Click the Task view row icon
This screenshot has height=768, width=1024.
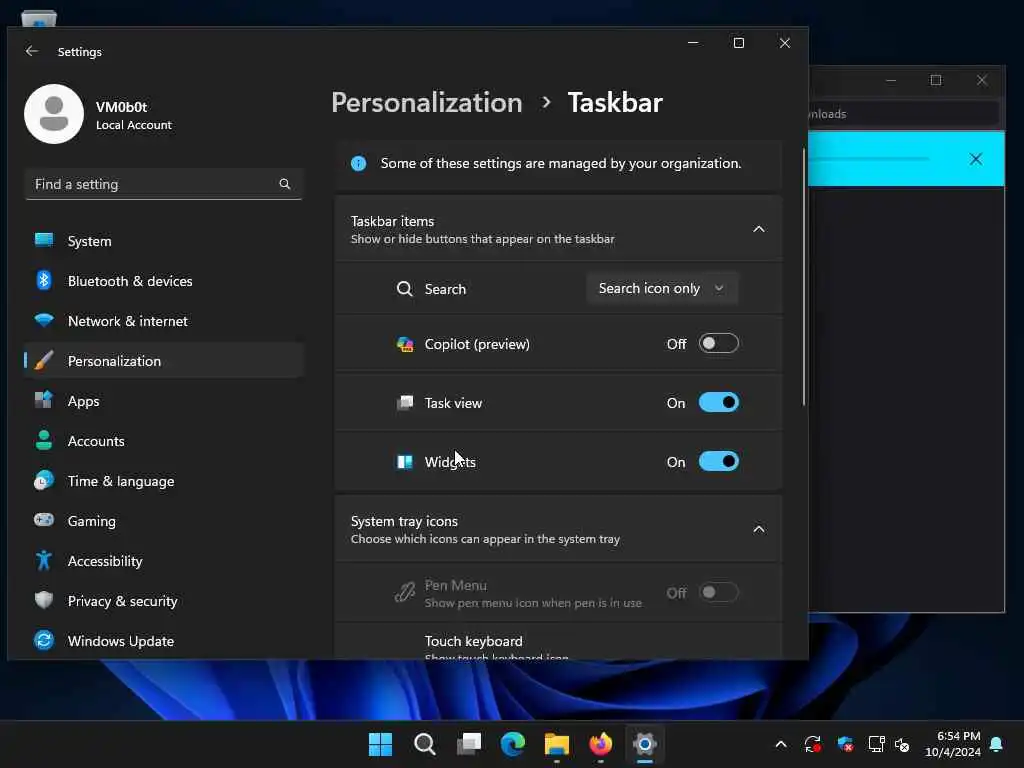tap(405, 403)
